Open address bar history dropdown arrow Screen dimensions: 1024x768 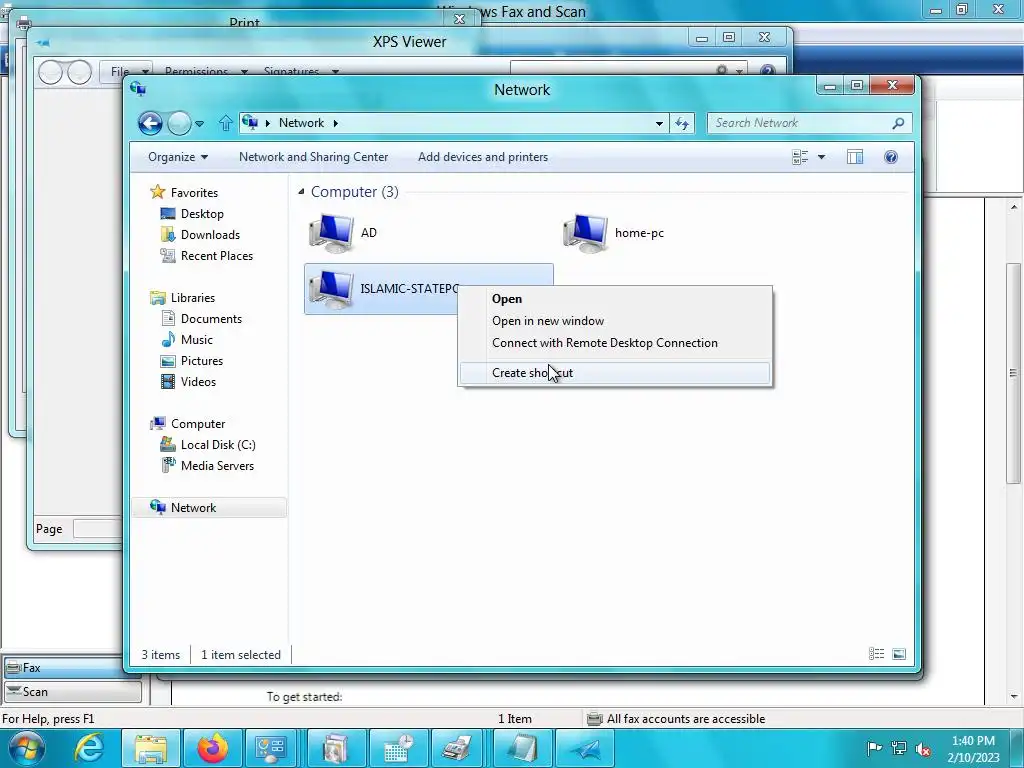point(659,123)
